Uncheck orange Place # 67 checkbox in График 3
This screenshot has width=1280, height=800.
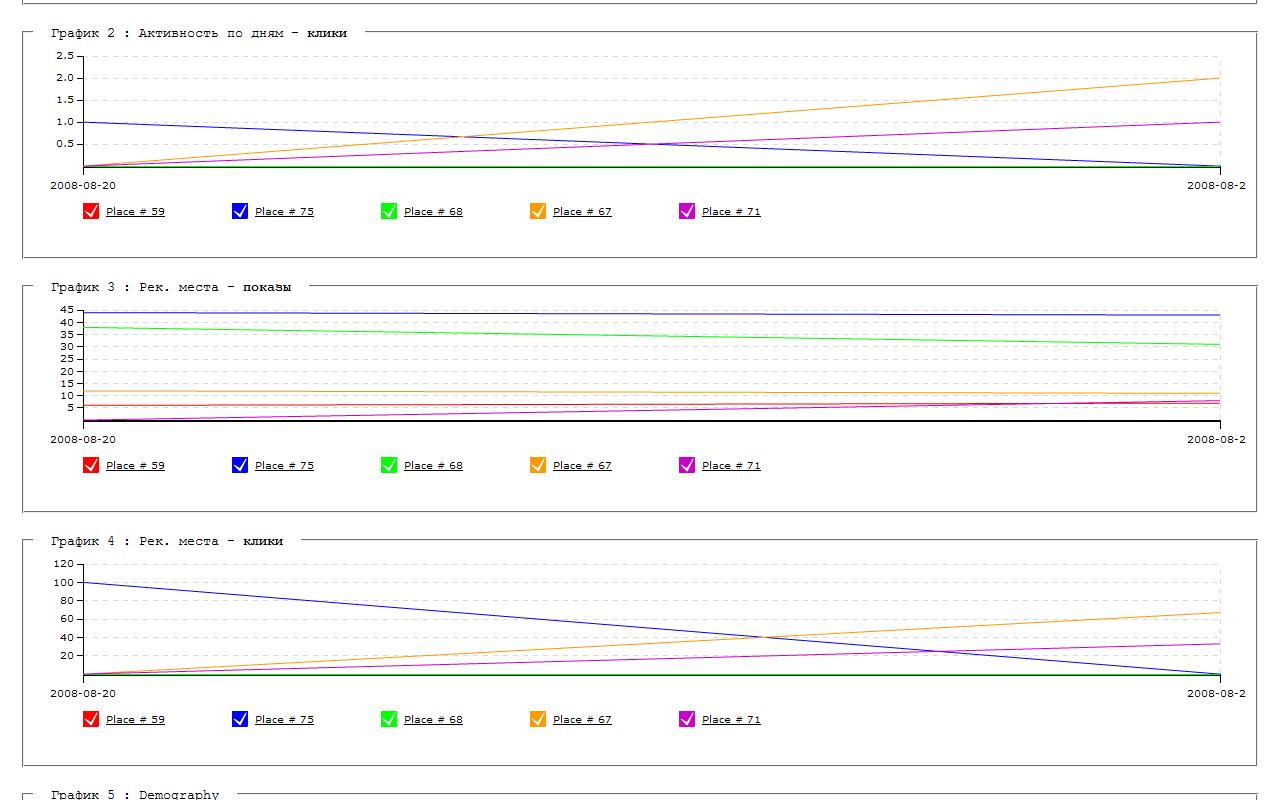point(538,465)
